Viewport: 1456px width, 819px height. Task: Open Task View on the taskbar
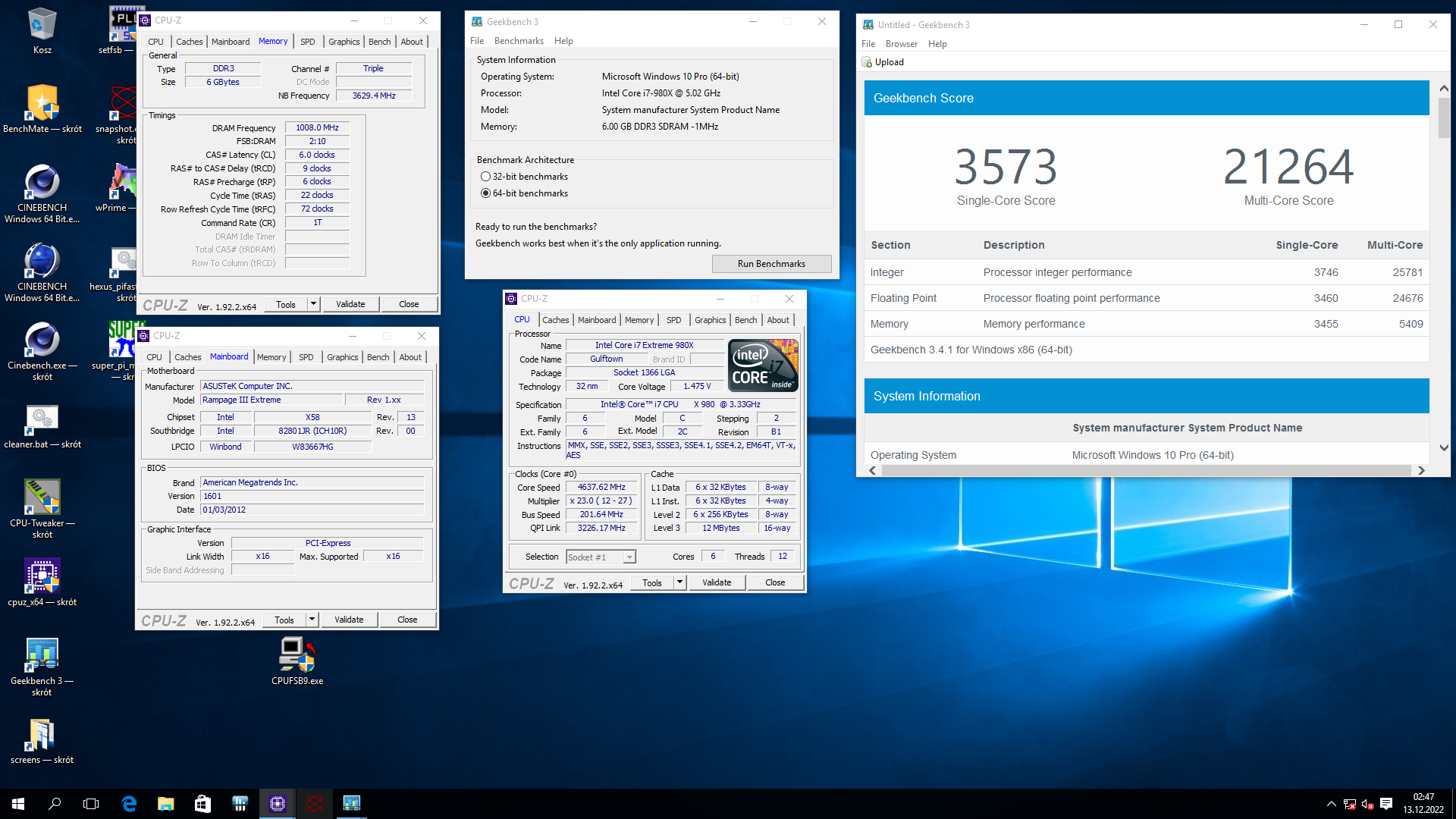[x=91, y=804]
